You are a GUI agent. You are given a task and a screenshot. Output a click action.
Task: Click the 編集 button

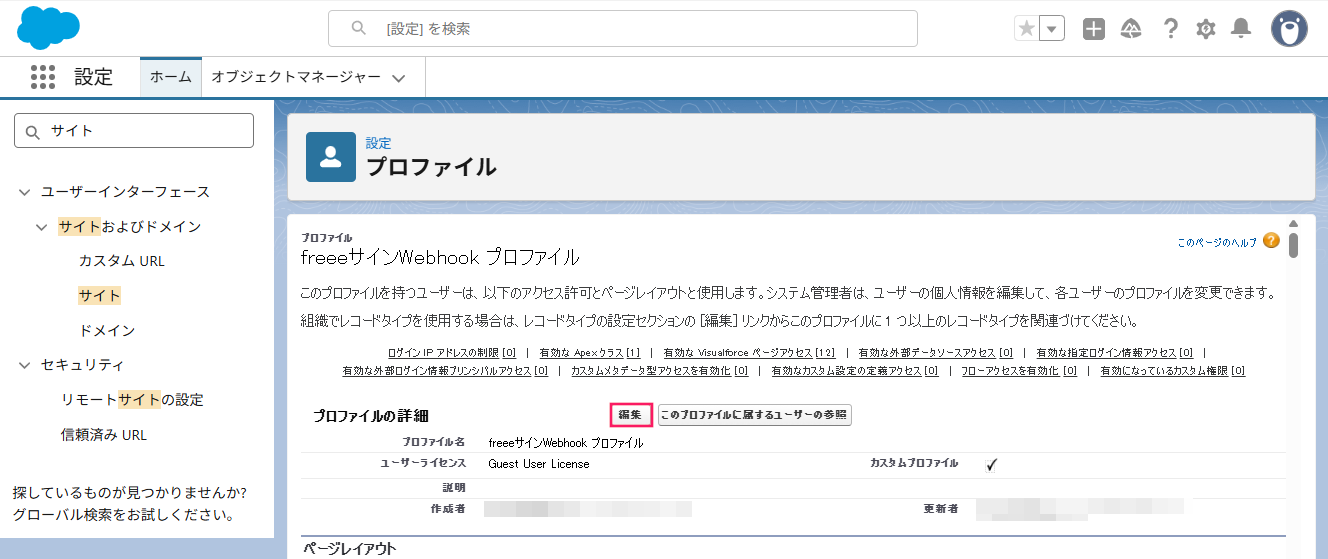coord(630,415)
